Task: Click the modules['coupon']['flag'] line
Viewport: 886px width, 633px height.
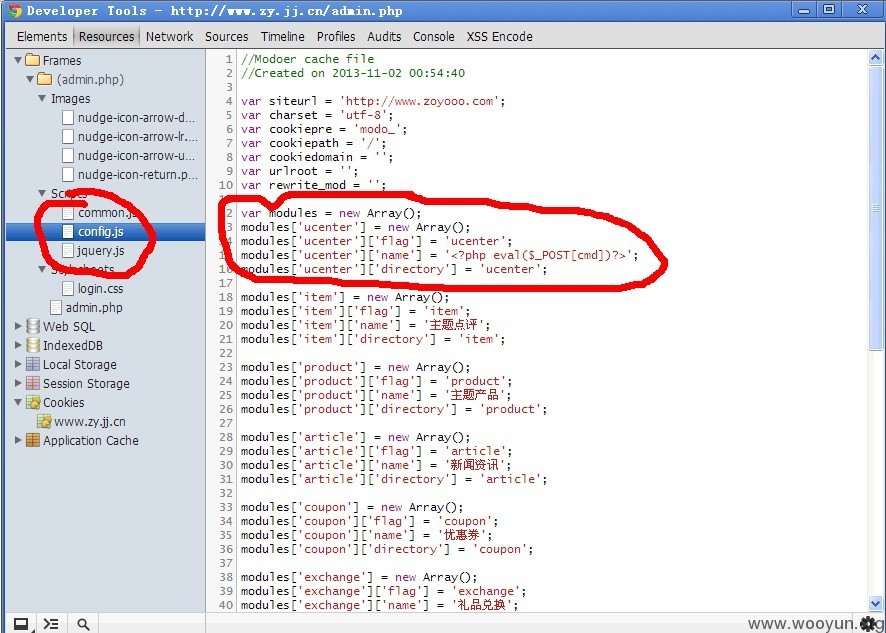Action: click(x=370, y=521)
